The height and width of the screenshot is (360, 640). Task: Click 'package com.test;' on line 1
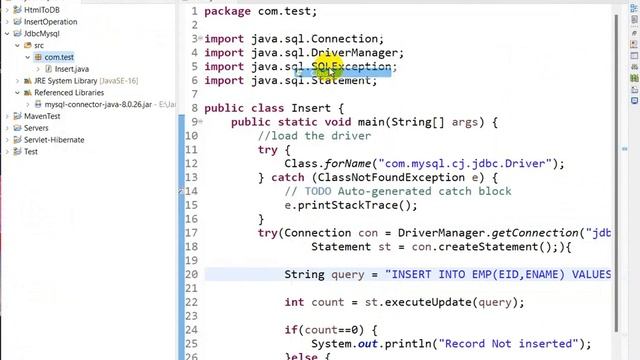[x=260, y=11]
